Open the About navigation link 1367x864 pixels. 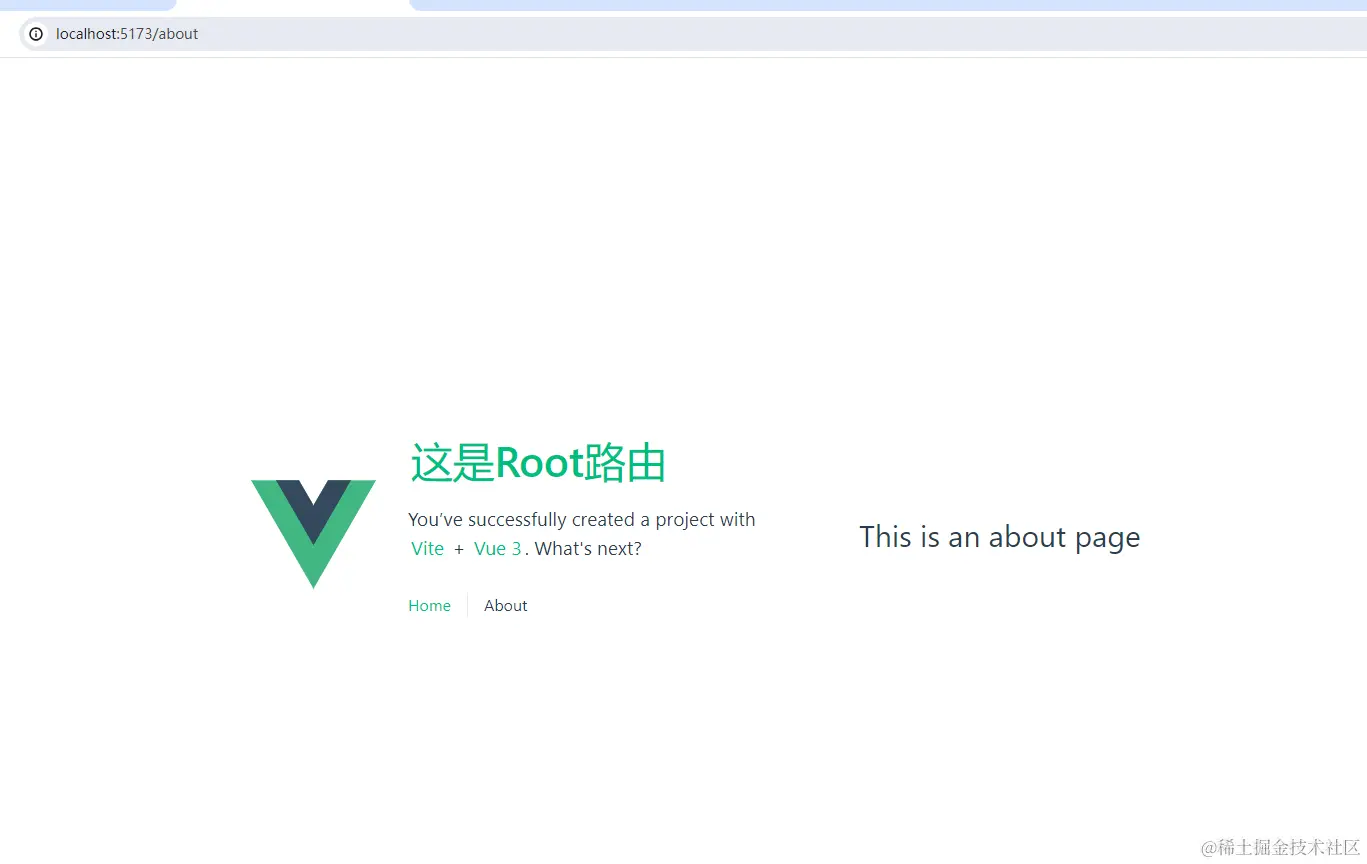point(506,606)
